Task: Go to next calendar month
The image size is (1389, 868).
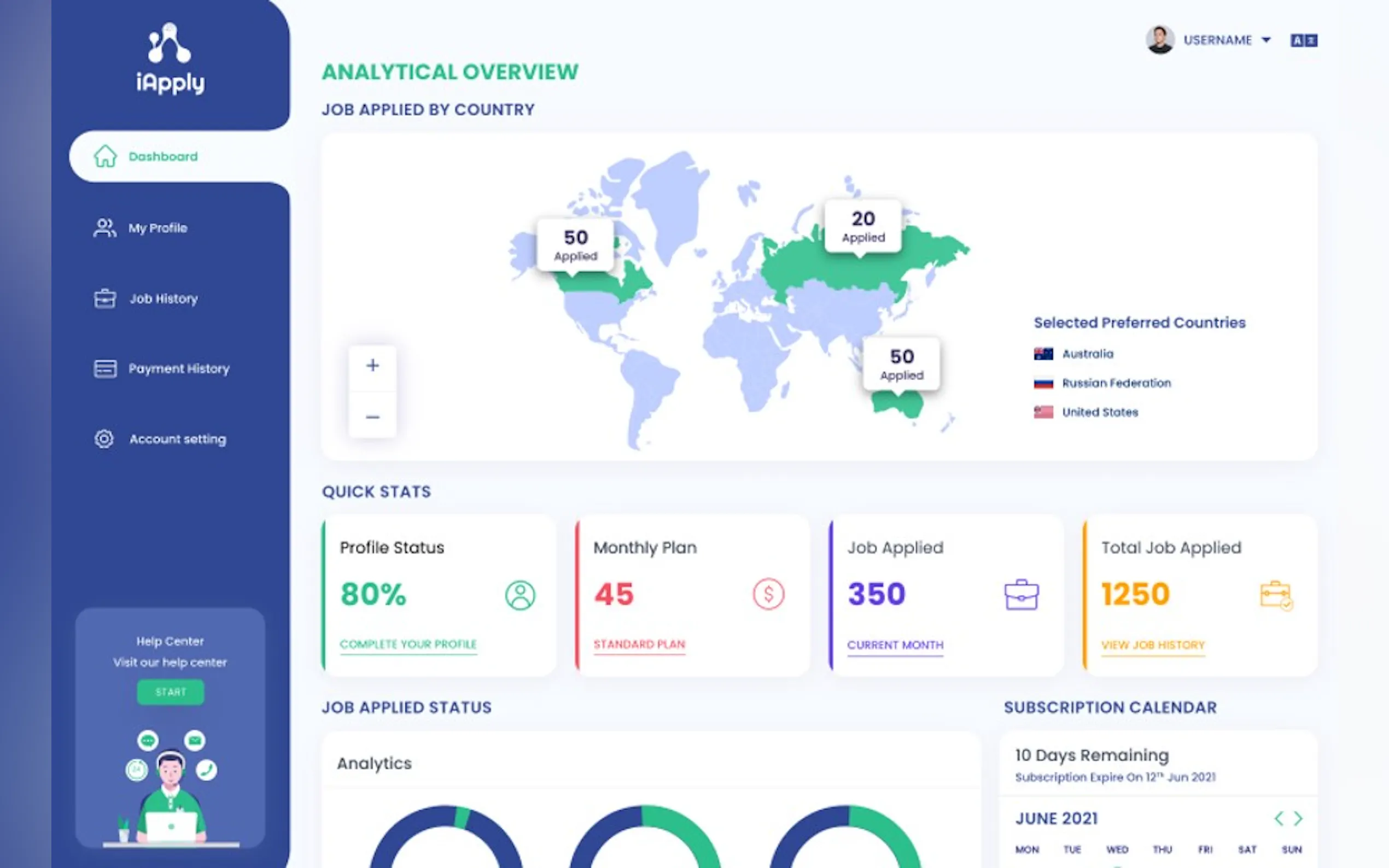Action: 1298,818
